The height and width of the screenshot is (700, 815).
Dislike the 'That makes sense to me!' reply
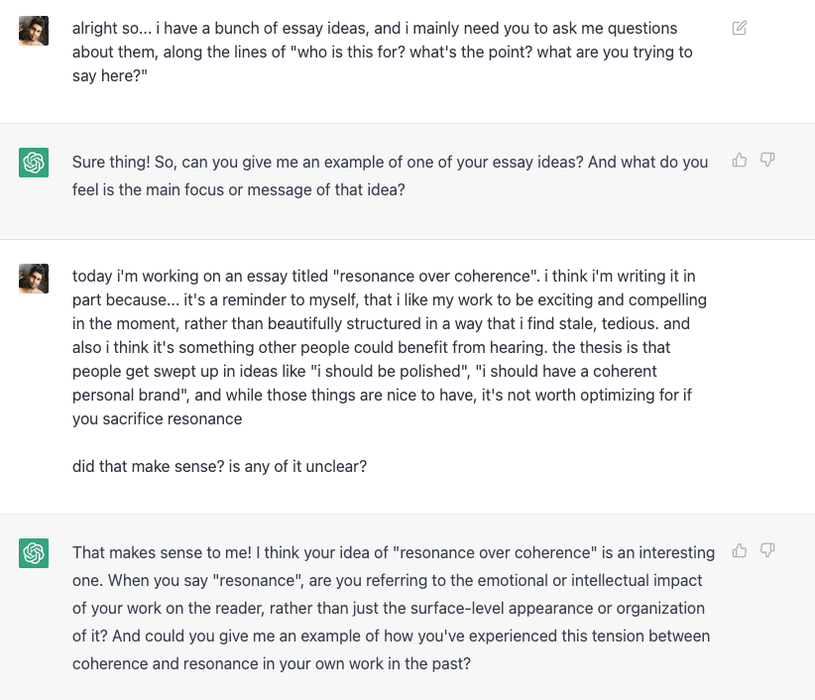click(x=767, y=550)
